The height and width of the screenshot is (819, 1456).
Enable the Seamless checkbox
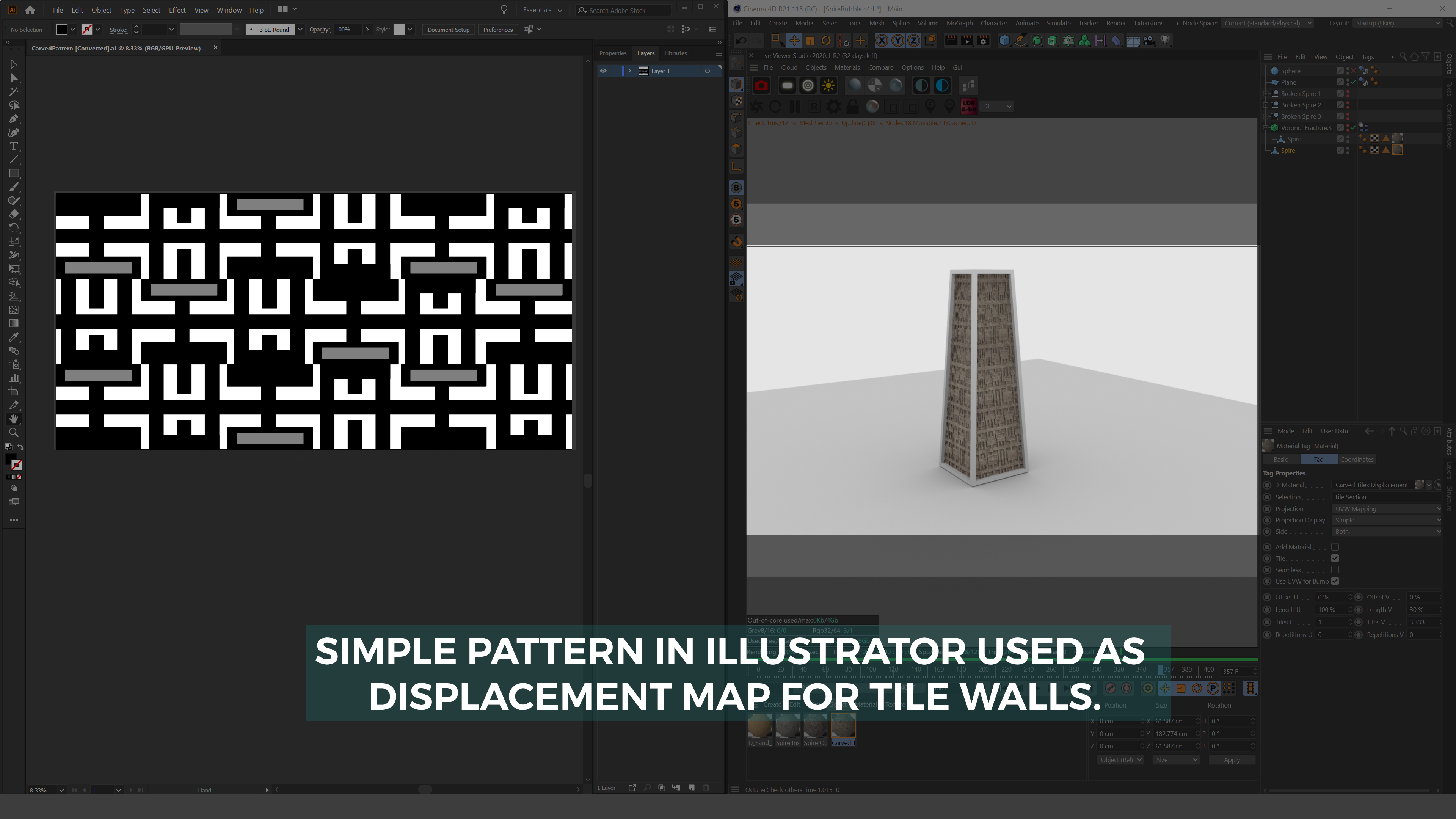coord(1335,570)
